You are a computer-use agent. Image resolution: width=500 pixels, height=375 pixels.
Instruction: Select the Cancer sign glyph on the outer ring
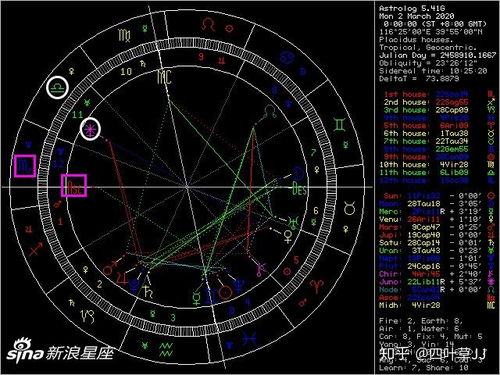(x=286, y=58)
